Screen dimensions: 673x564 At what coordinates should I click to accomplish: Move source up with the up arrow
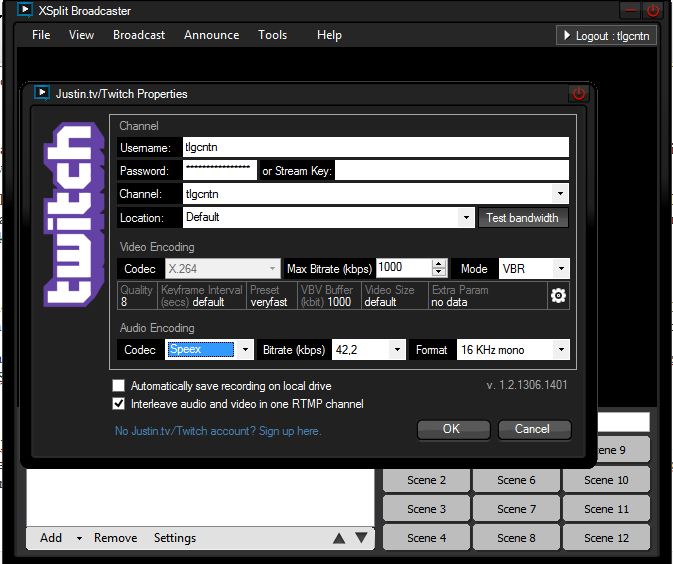(339, 538)
